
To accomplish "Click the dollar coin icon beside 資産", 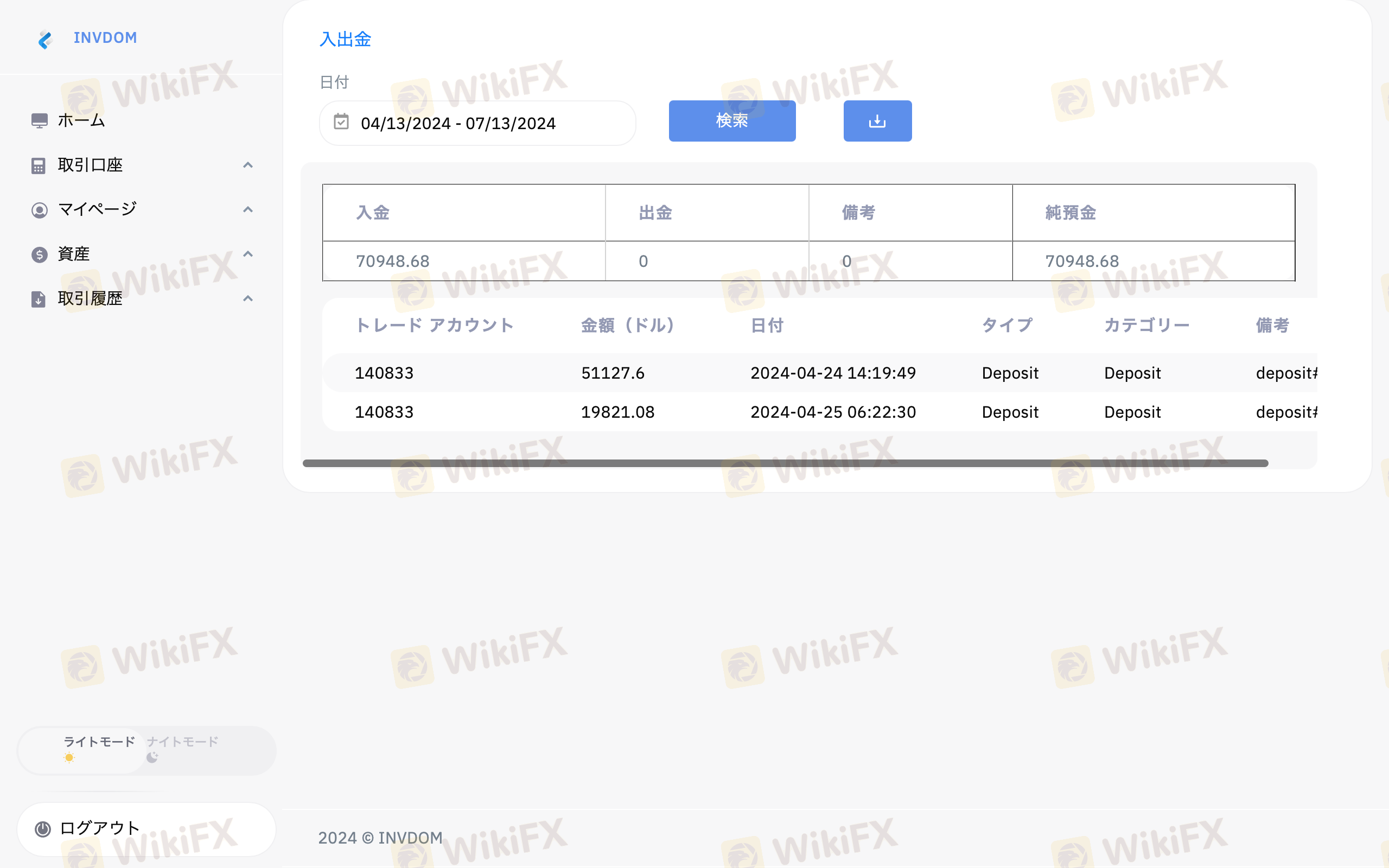I will (39, 254).
